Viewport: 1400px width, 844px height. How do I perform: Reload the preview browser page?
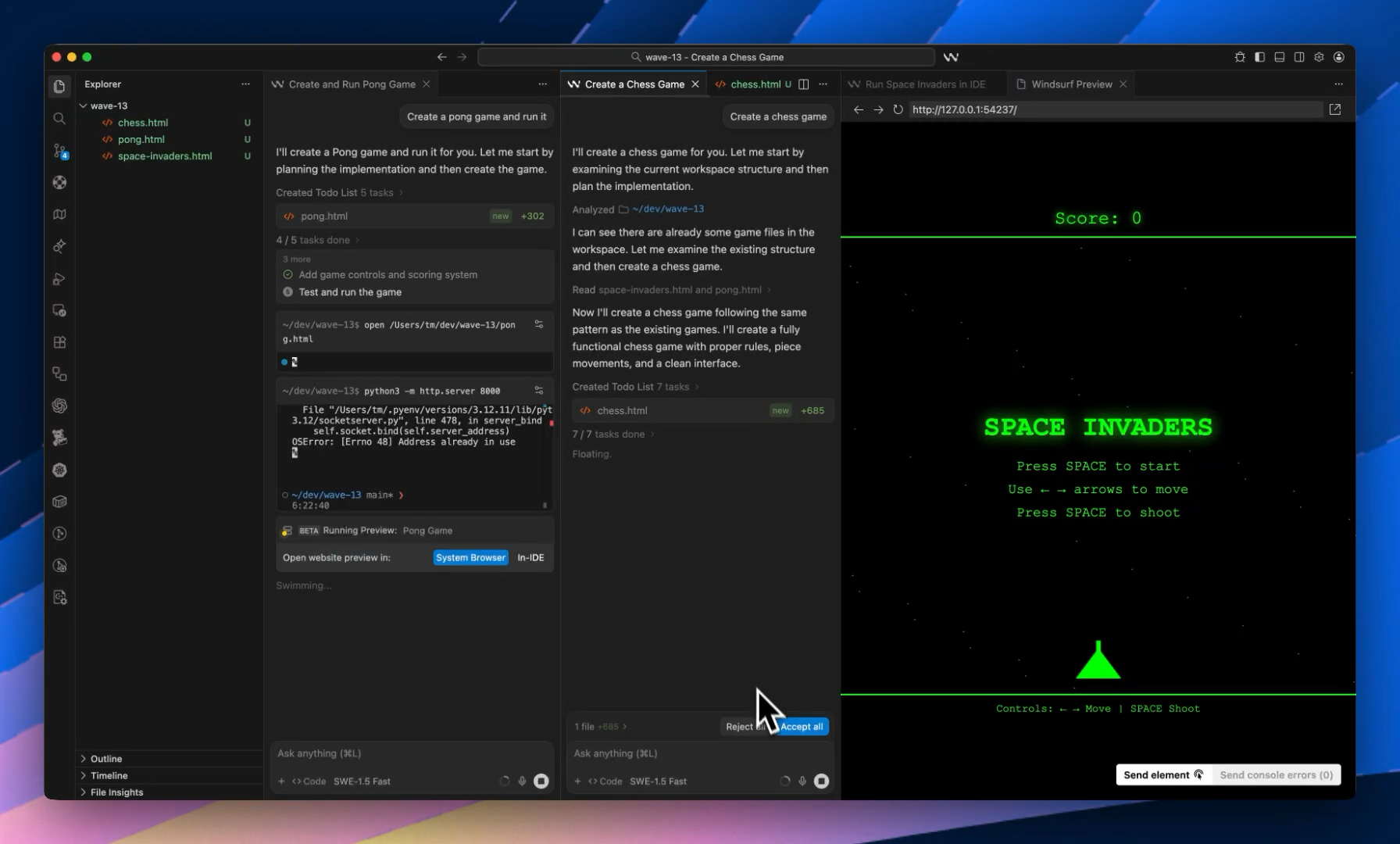[x=898, y=109]
